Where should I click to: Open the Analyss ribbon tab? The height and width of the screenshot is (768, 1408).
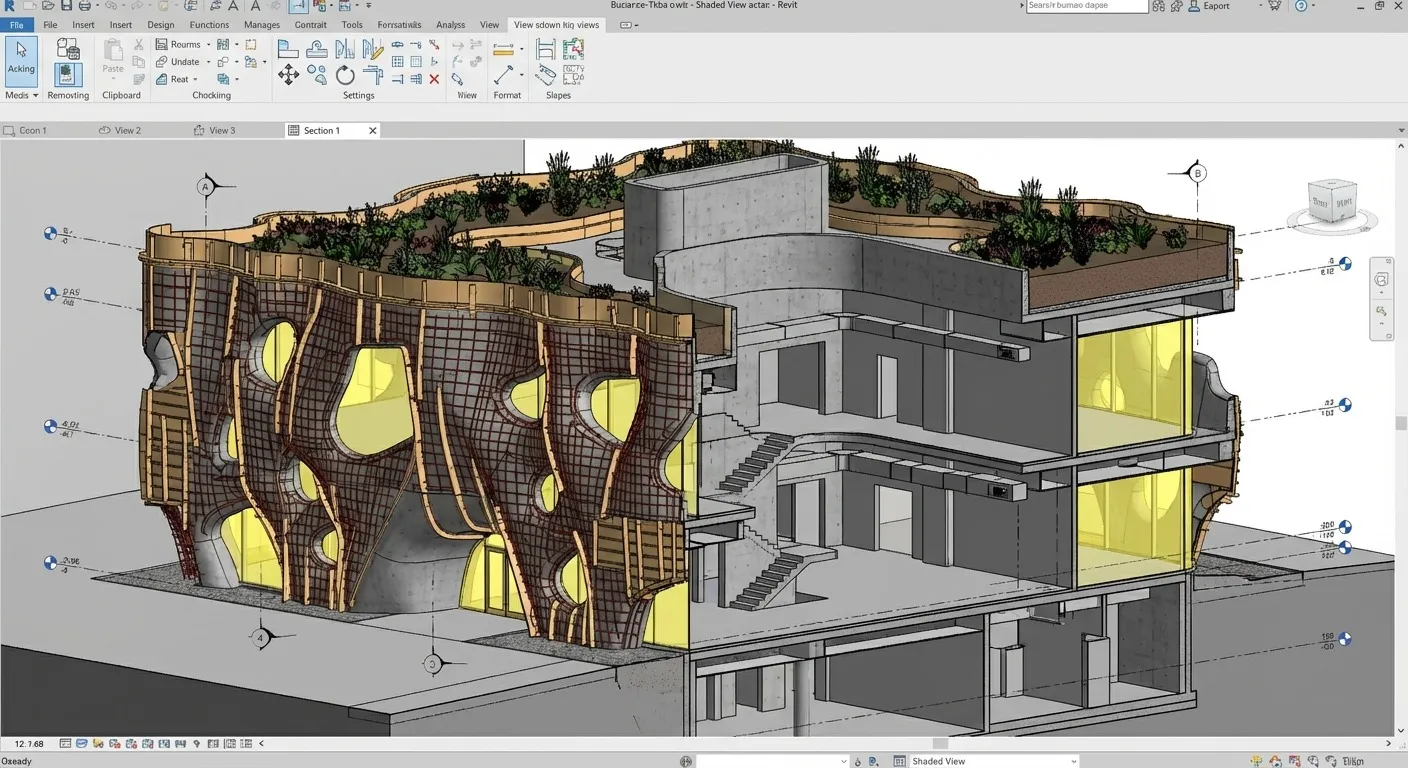pyautogui.click(x=450, y=25)
